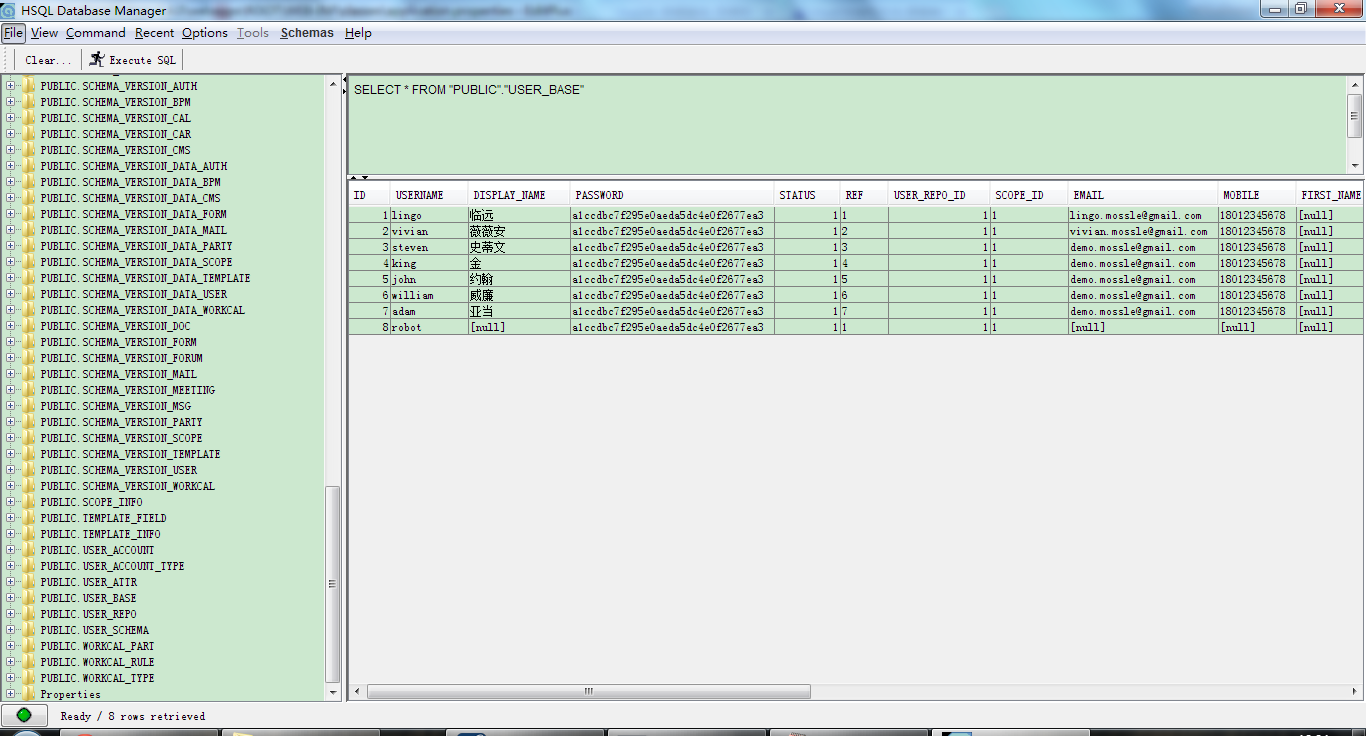The image size is (1366, 736).
Task: Click folder icon of PUBLIC.USER_ATTR
Action: [28, 582]
